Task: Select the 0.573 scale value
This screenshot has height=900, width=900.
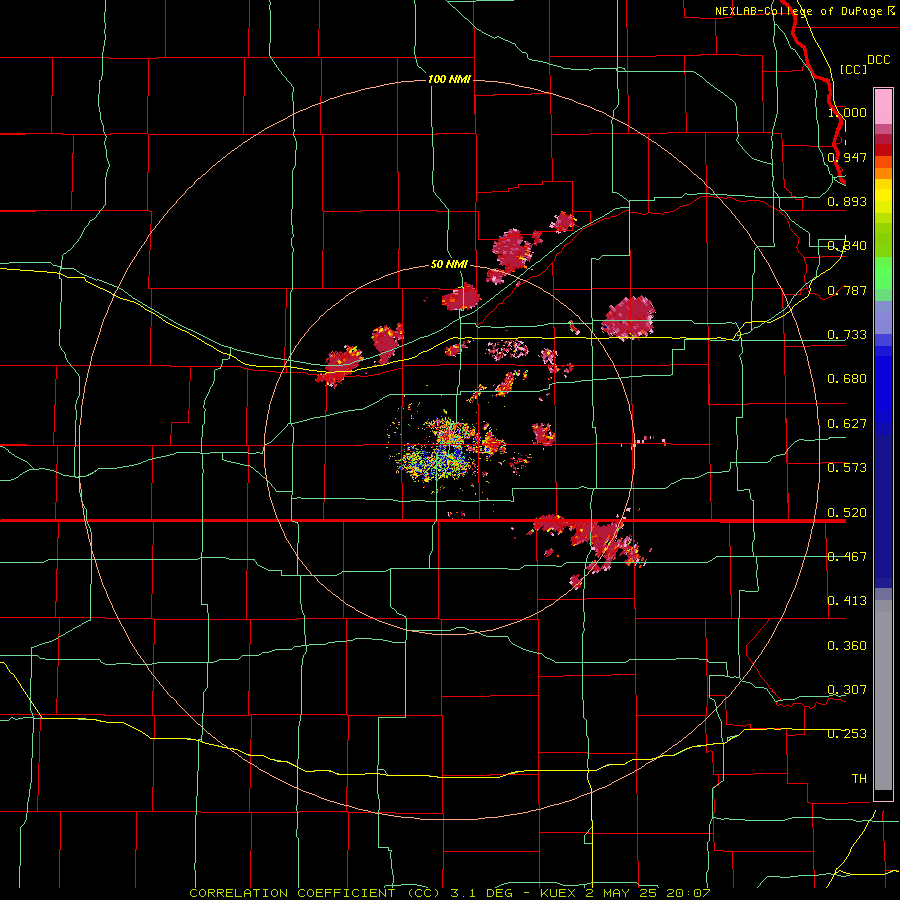Action: click(x=847, y=468)
